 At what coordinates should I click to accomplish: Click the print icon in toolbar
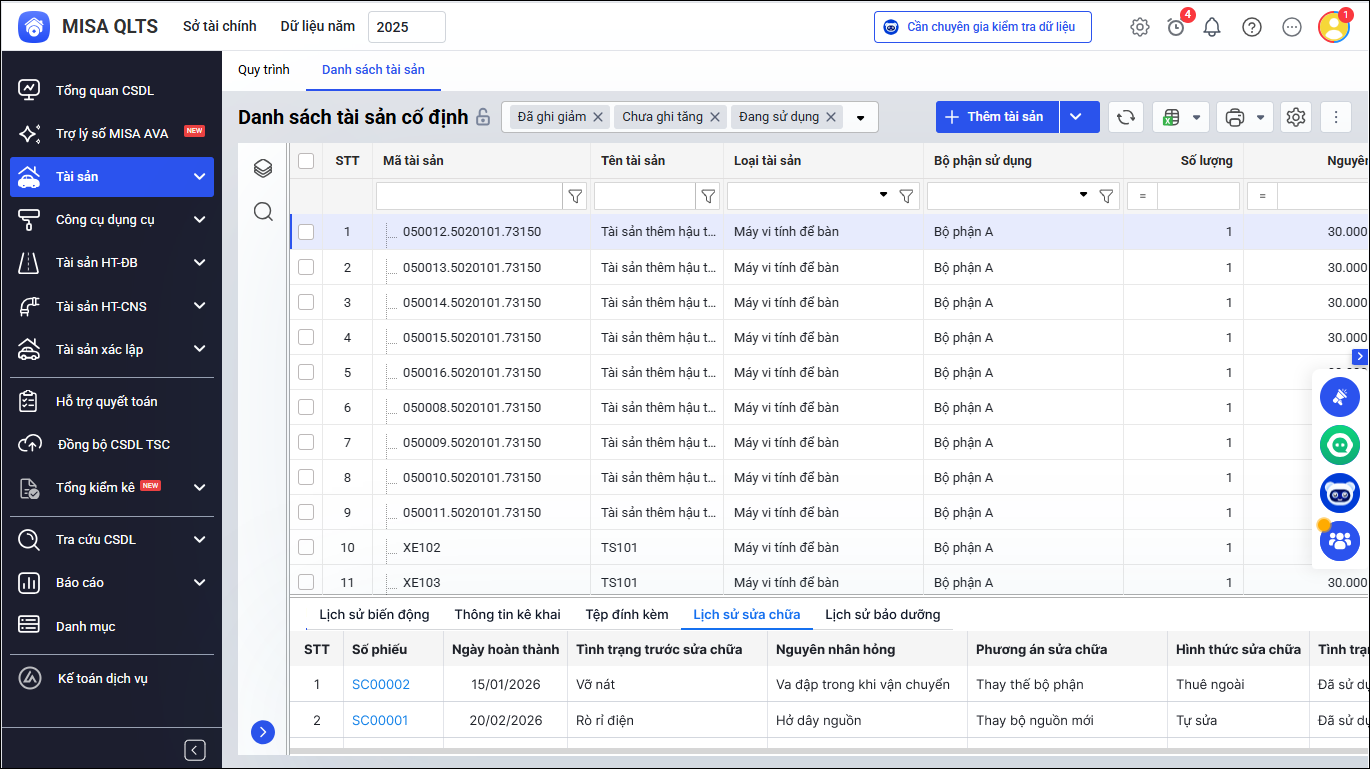pos(1234,117)
